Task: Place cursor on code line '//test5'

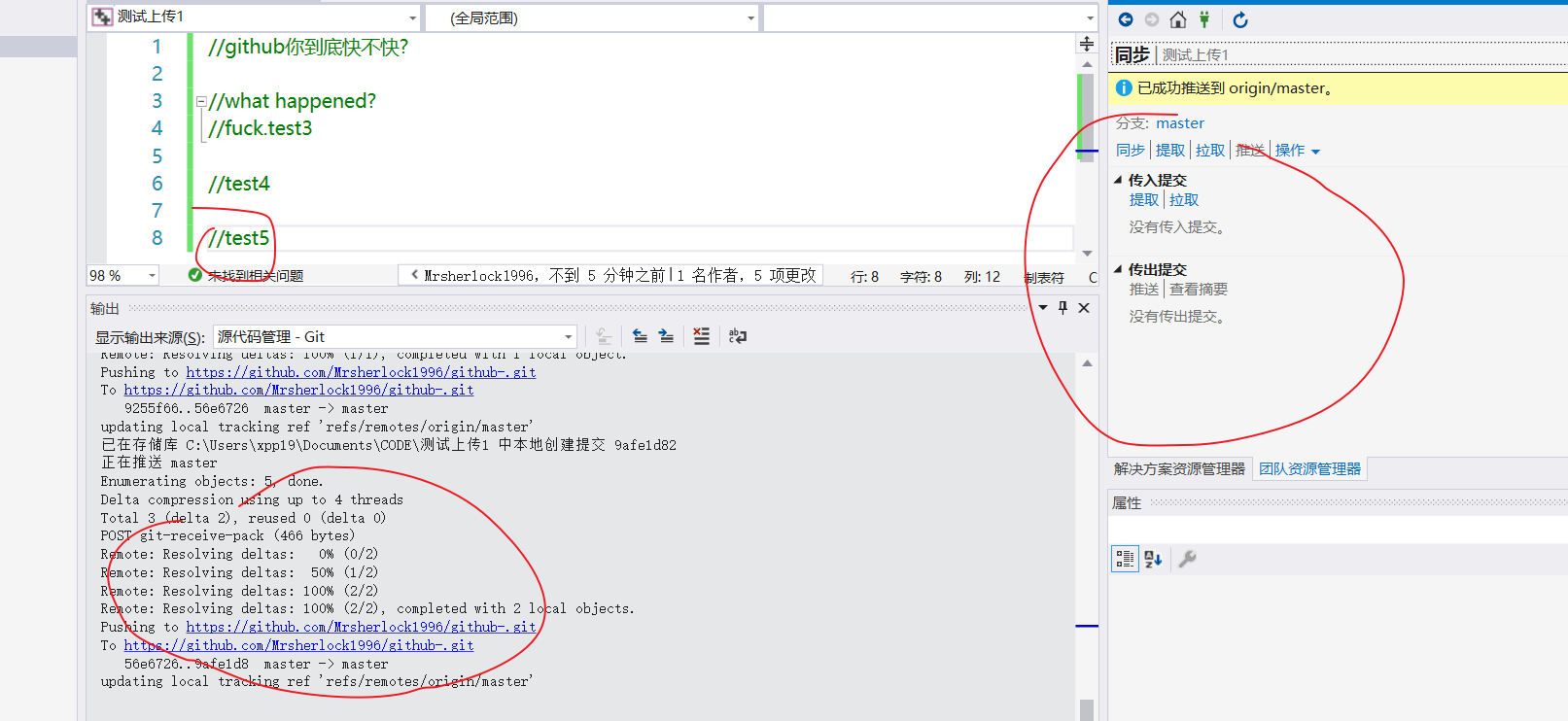Action: tap(239, 238)
